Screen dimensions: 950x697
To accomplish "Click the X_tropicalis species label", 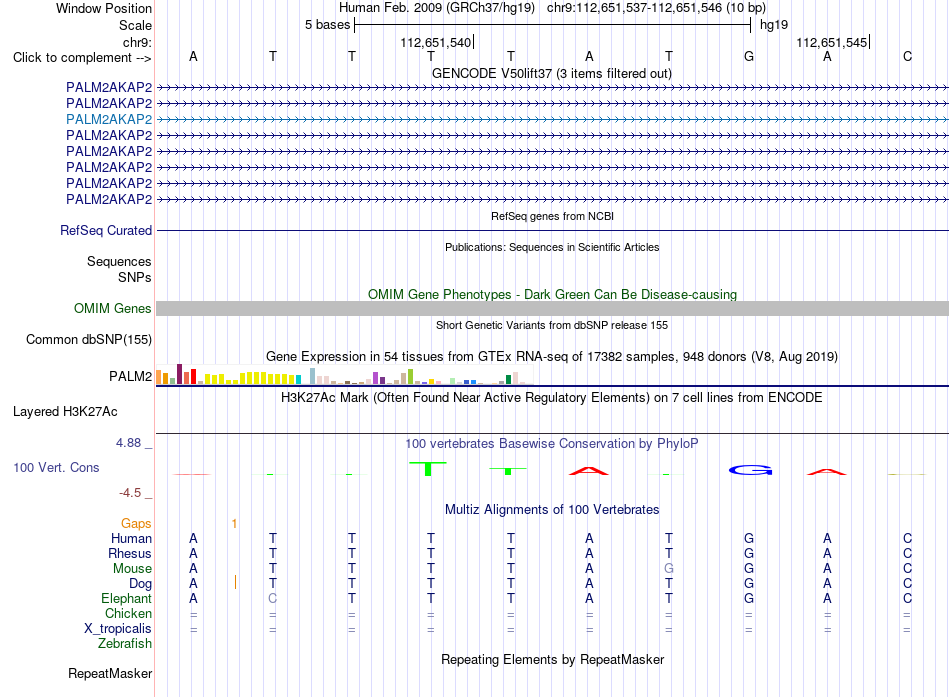I will 118,629.
